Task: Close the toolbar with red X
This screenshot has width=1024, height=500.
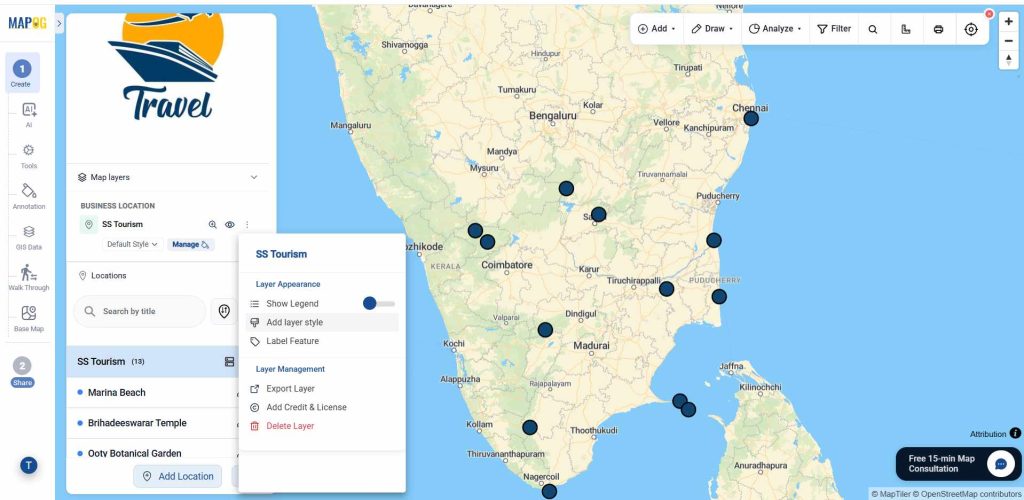Action: pyautogui.click(x=989, y=14)
